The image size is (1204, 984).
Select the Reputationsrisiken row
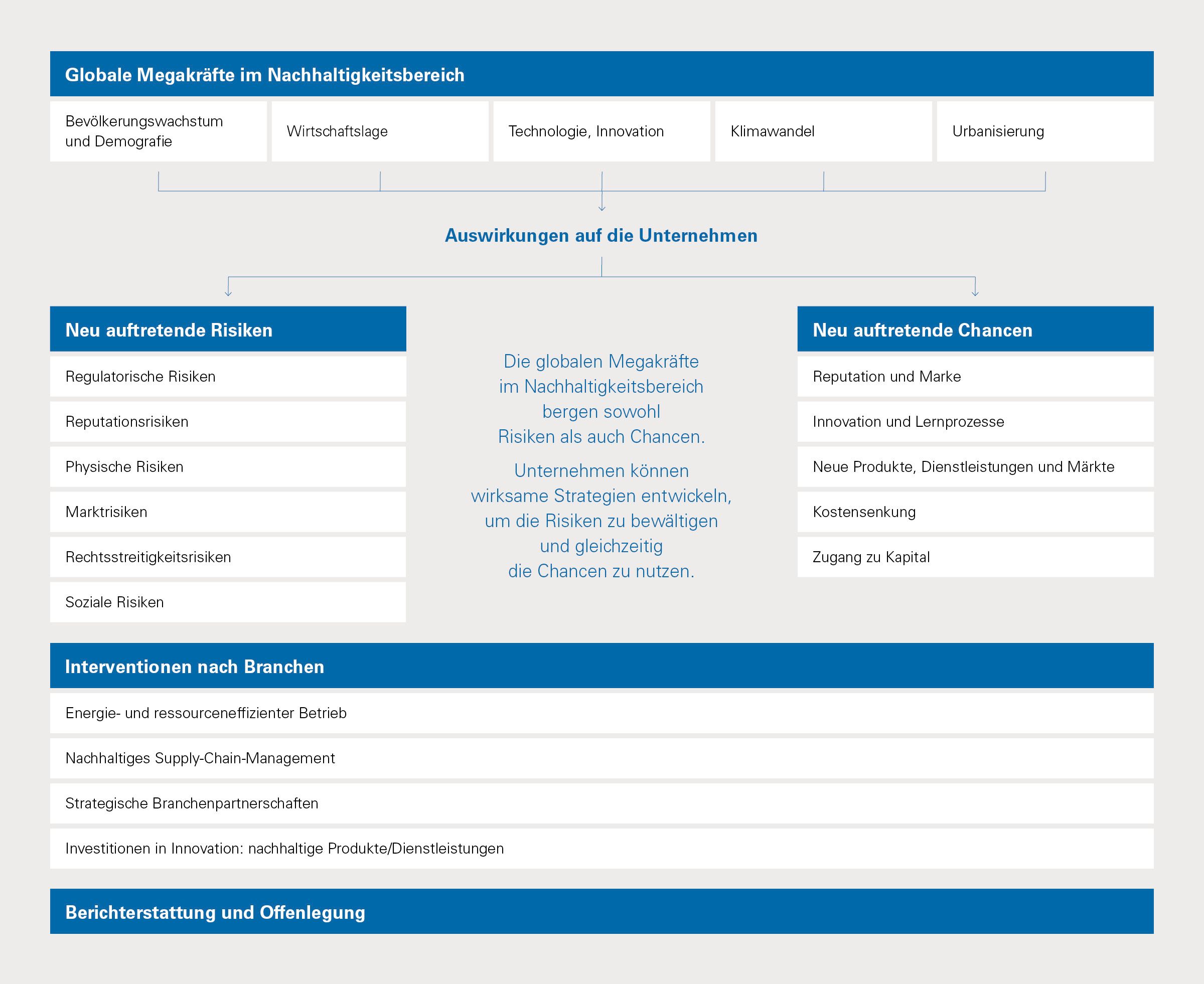[228, 422]
